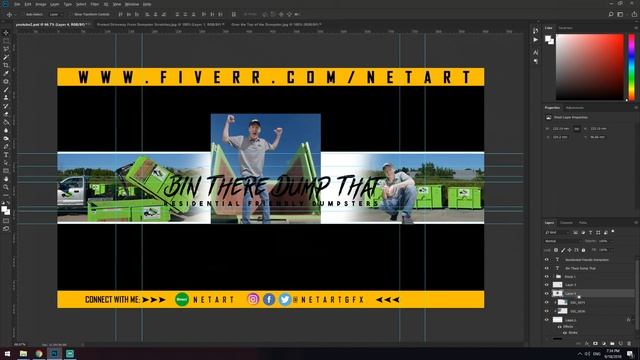The width and height of the screenshot is (640, 360).
Task: Hide Layer 3 using its eye icon
Action: coord(547,285)
